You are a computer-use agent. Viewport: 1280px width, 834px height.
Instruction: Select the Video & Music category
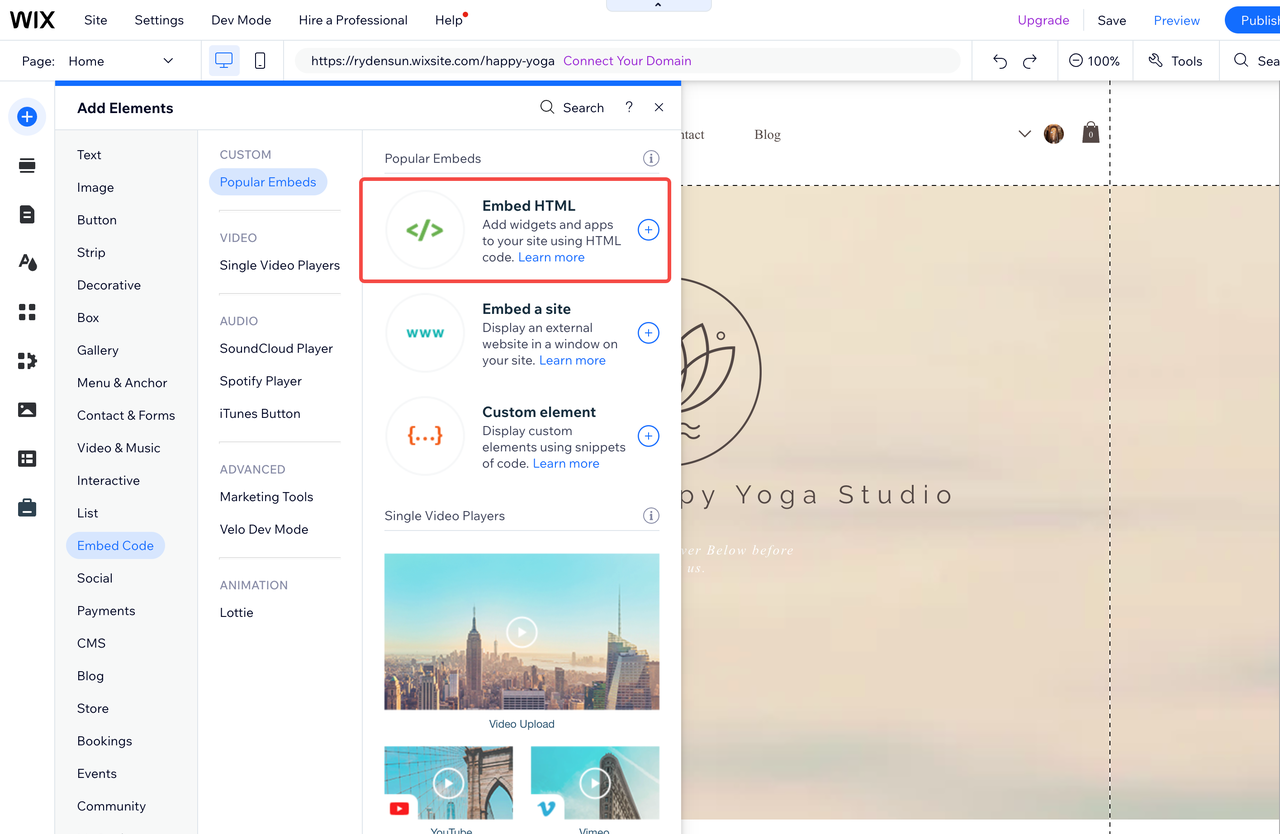point(119,448)
